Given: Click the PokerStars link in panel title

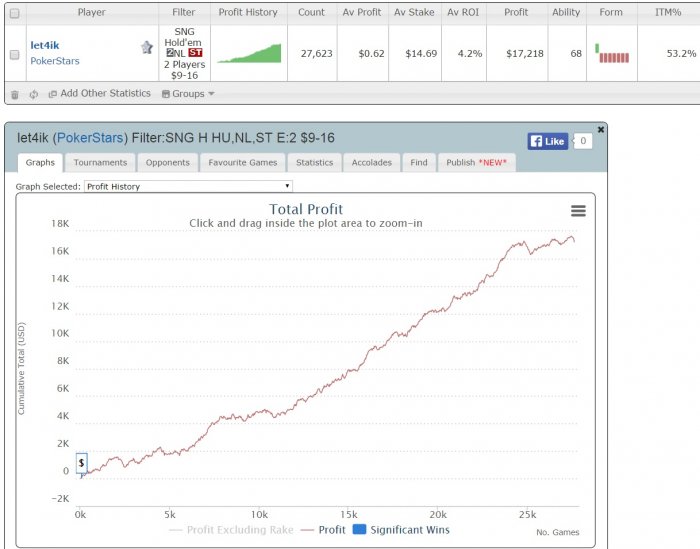Looking at the screenshot, I should 90,138.
